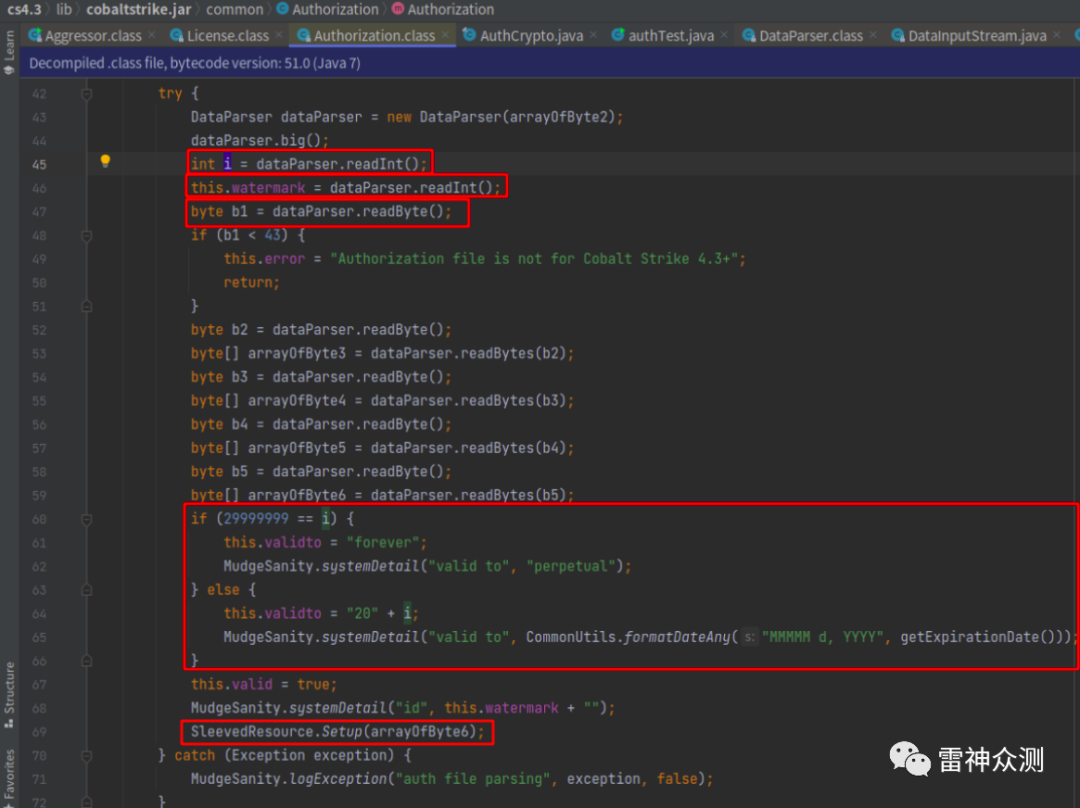
Task: Open the DataInputStream.java tab
Action: 977,36
